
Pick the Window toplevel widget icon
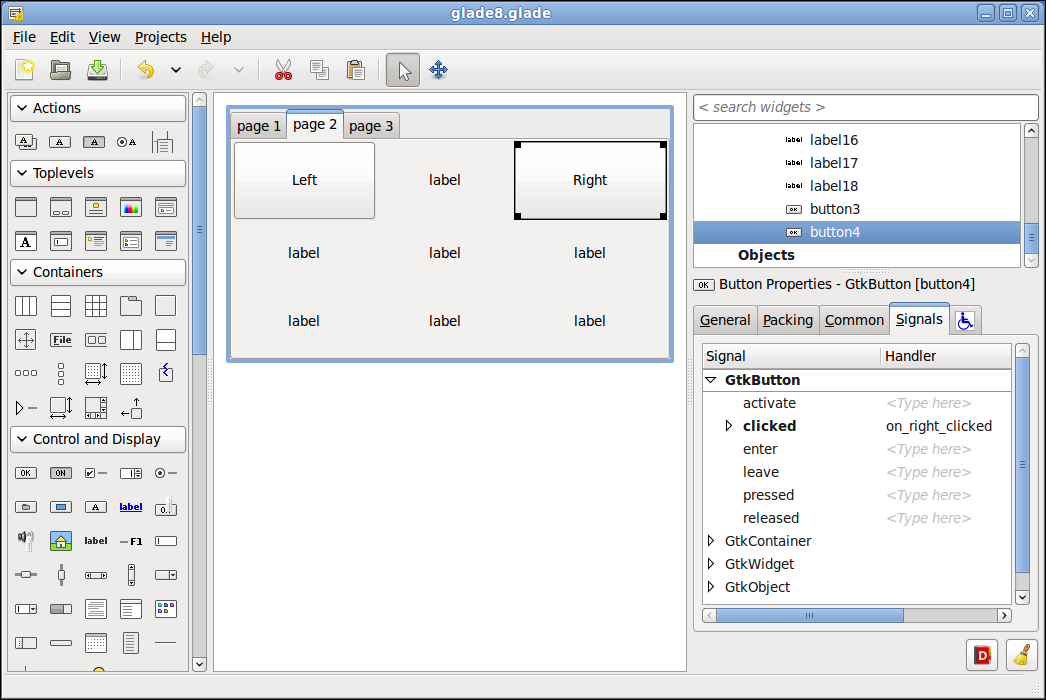(26, 208)
